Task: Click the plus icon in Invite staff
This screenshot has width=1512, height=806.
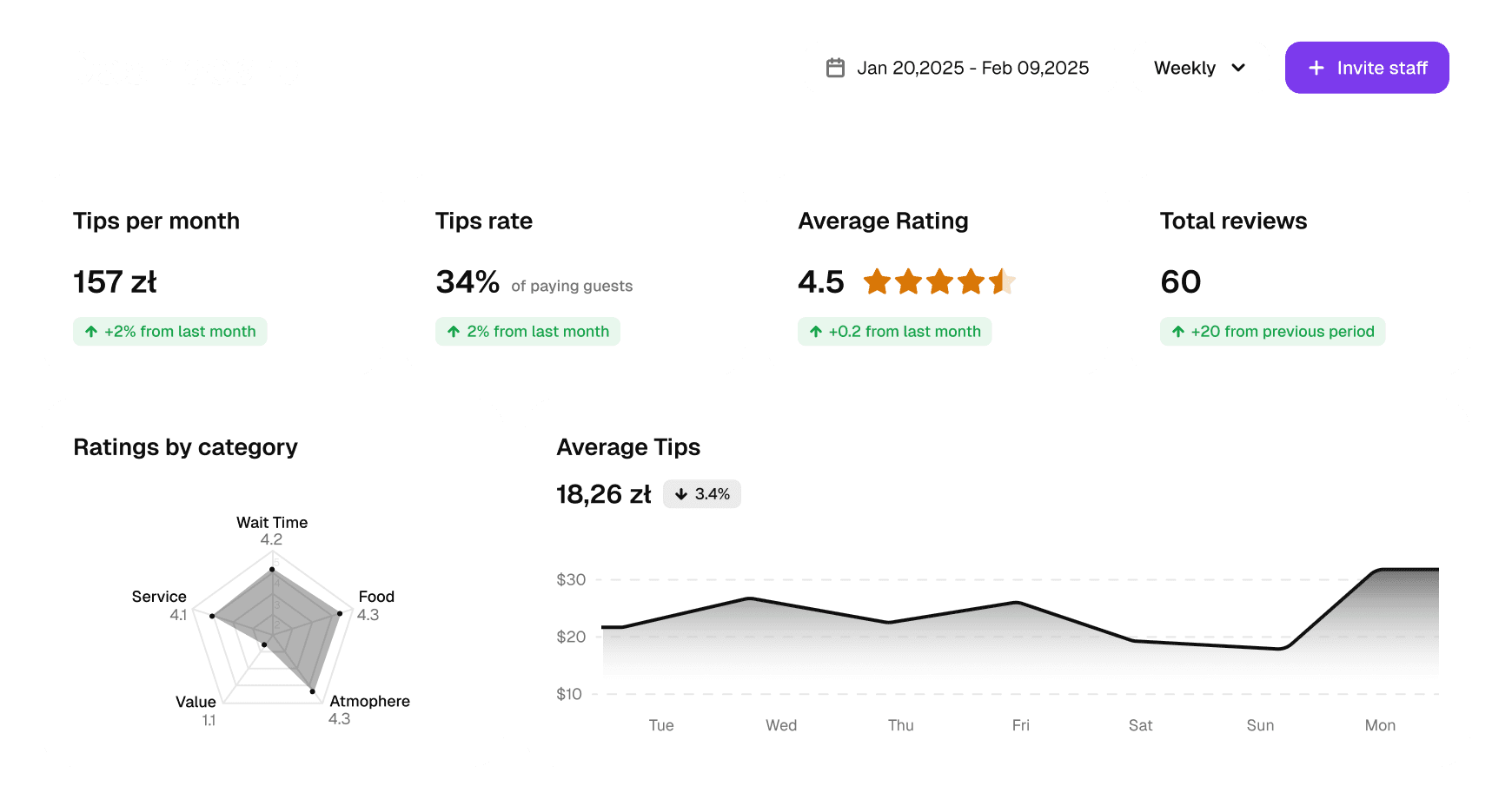Action: (1316, 68)
